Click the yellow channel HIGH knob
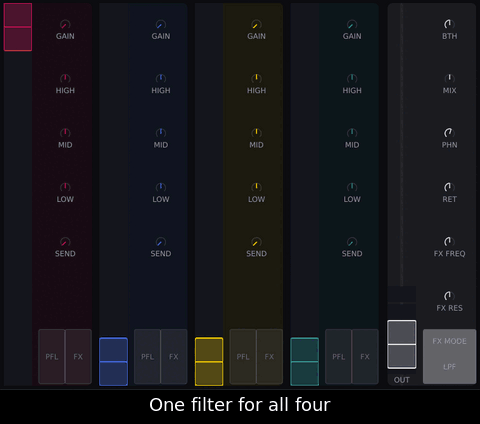The image size is (480, 424). (256, 79)
